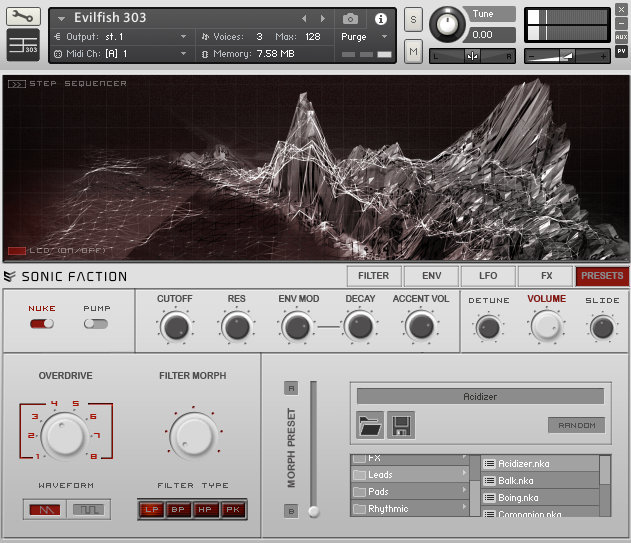Click the wrench edit-instrument icon
This screenshot has width=631, height=543.
[x=24, y=17]
